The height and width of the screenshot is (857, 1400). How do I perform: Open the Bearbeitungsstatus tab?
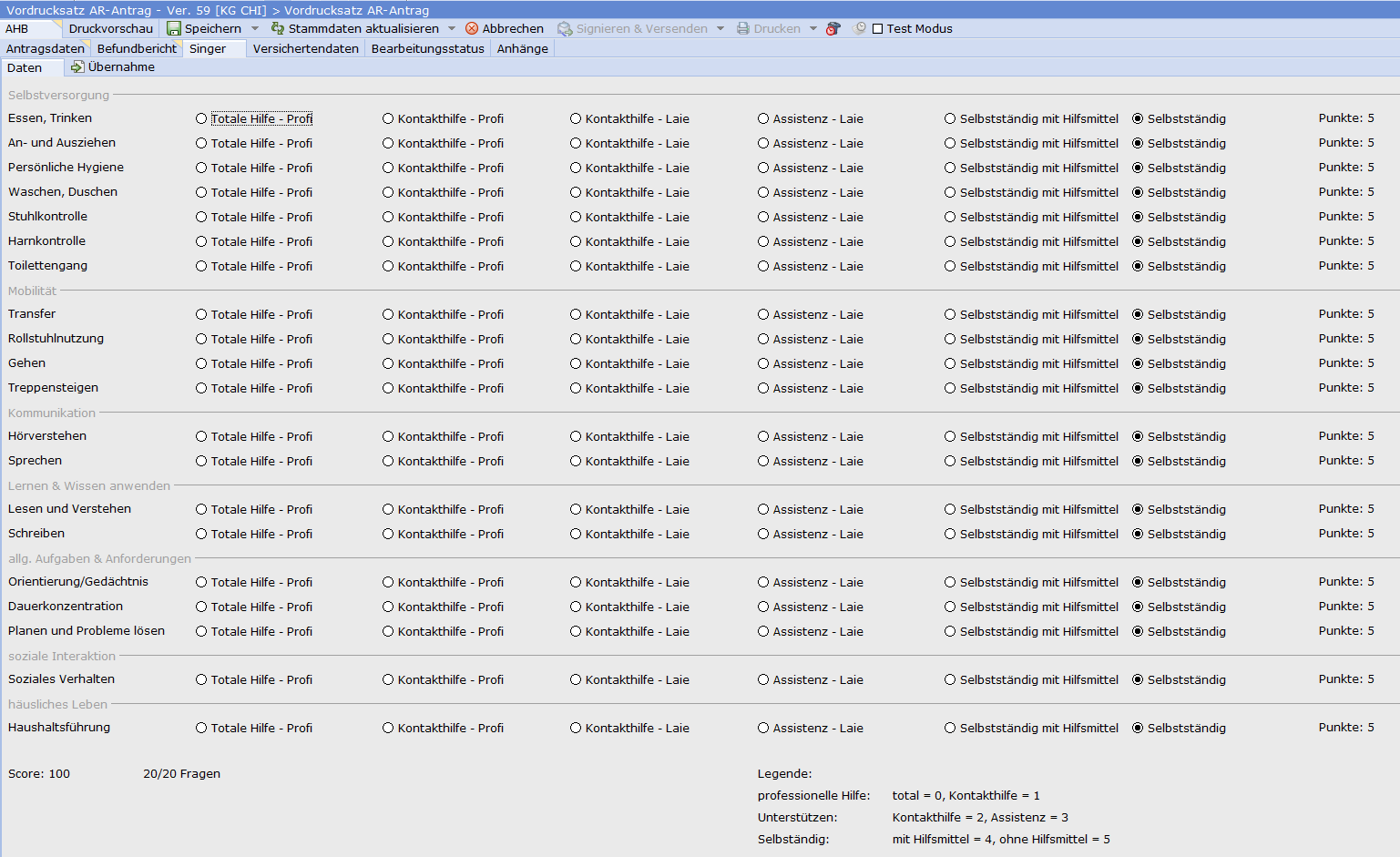(428, 49)
